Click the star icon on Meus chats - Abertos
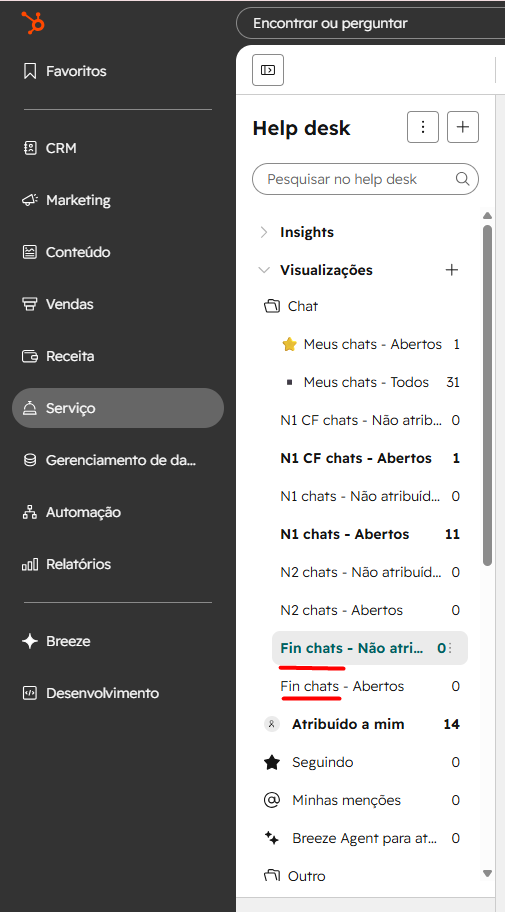 click(x=289, y=344)
